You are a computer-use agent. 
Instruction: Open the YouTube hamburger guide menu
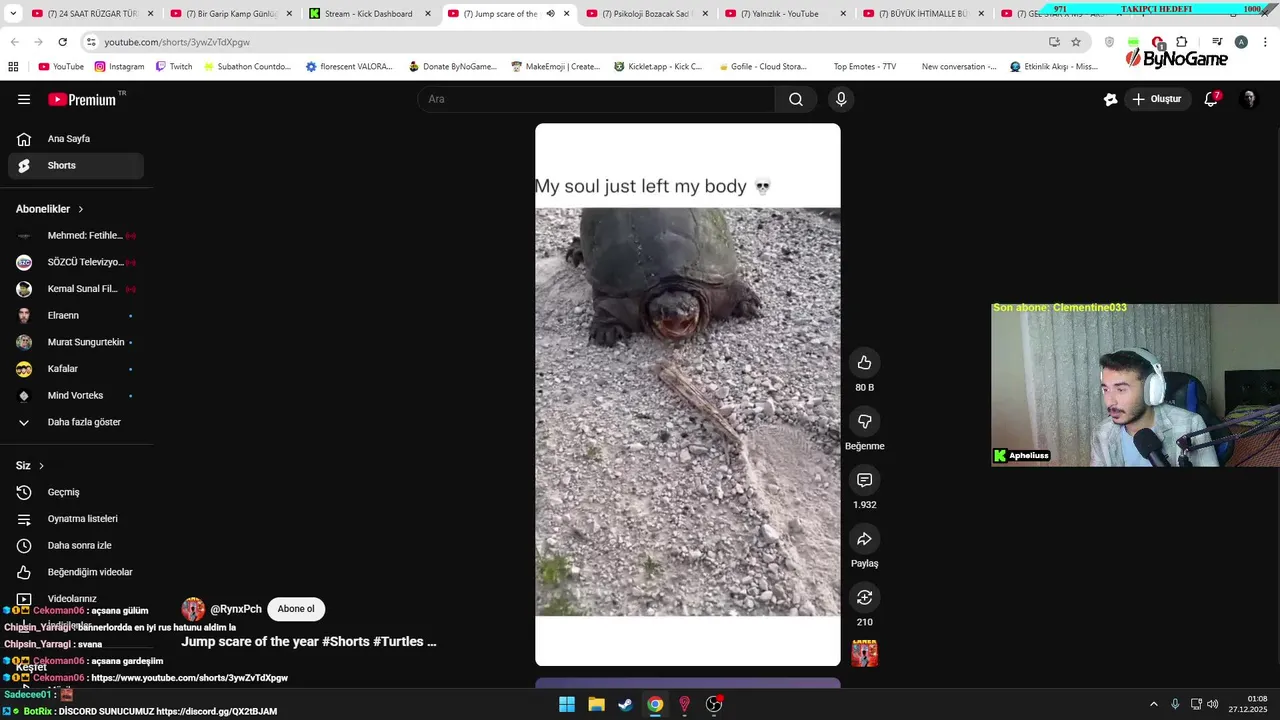click(x=24, y=99)
